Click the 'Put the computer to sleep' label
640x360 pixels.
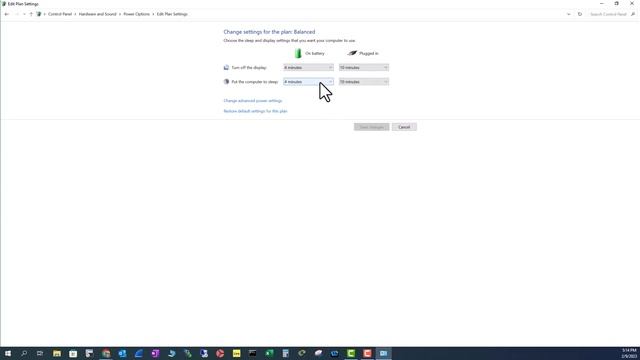tap(254, 82)
